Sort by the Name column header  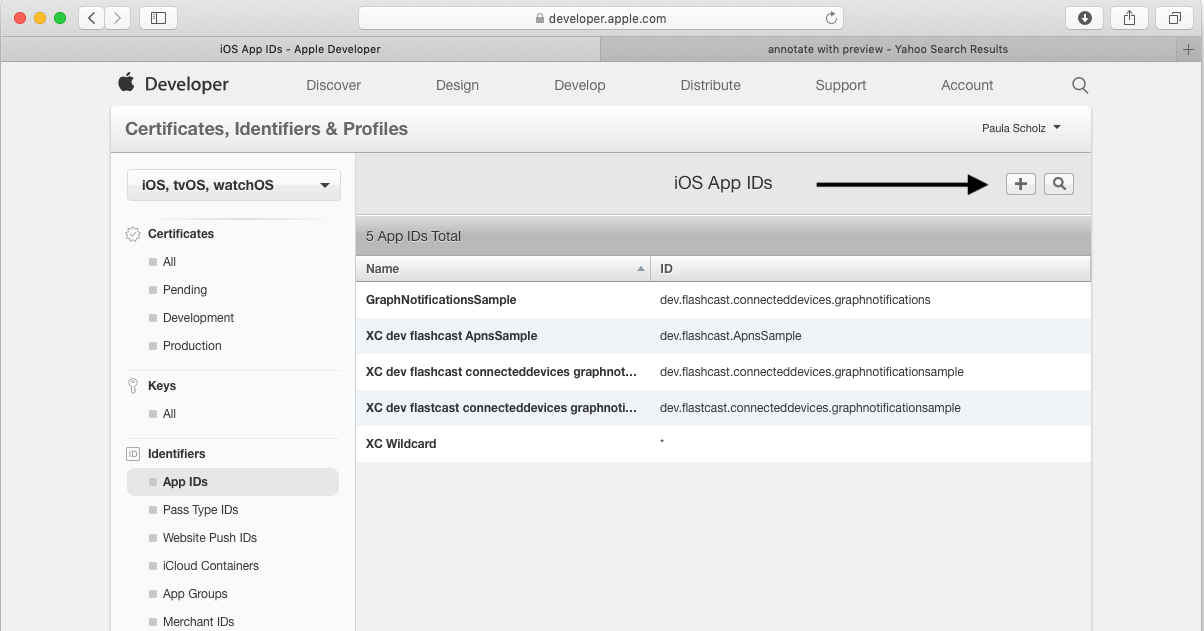(503, 269)
